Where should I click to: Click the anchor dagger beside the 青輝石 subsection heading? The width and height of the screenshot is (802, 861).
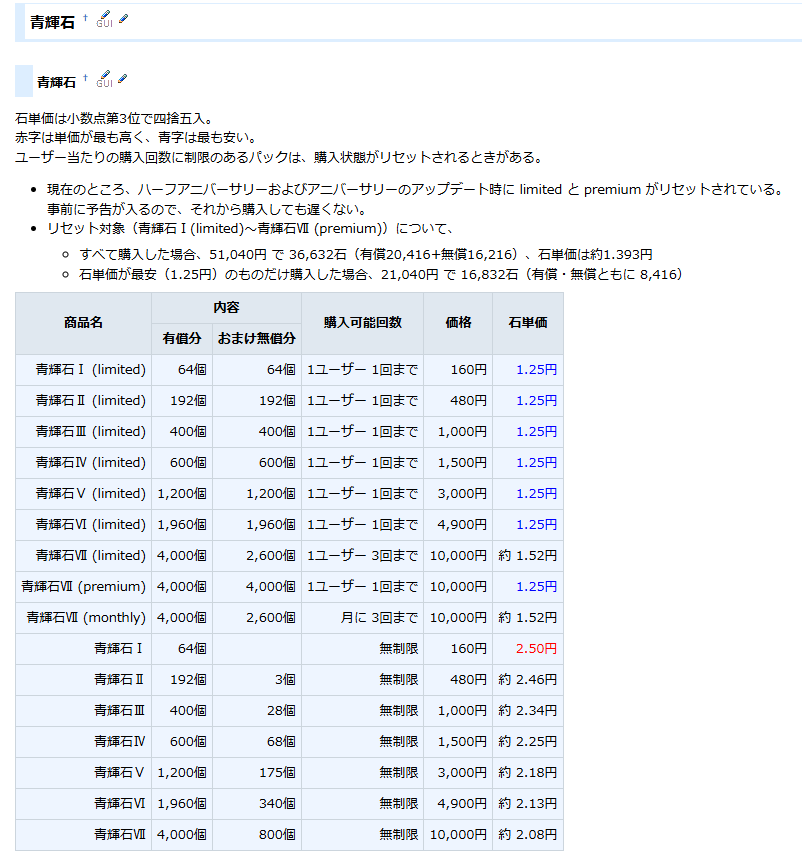85,78
